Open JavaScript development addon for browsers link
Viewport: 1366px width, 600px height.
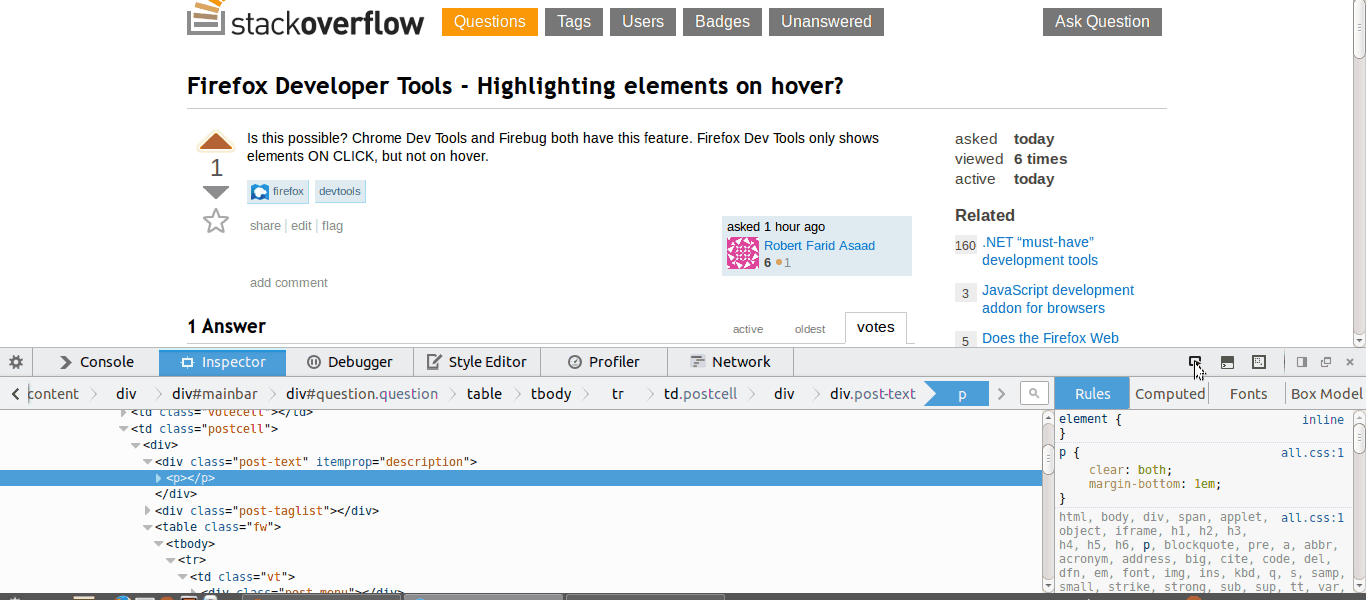[x=1058, y=299]
